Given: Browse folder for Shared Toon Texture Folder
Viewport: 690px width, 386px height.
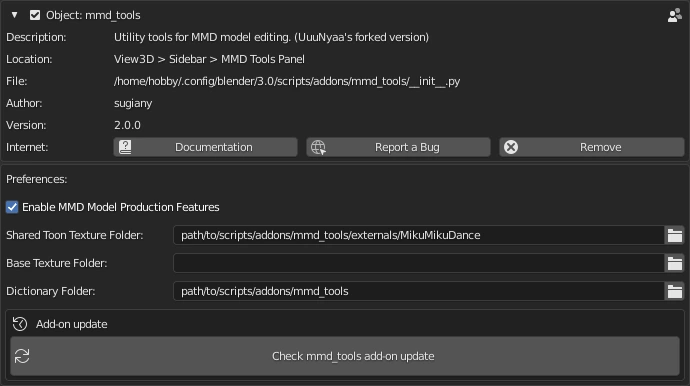Looking at the screenshot, I should click(674, 235).
